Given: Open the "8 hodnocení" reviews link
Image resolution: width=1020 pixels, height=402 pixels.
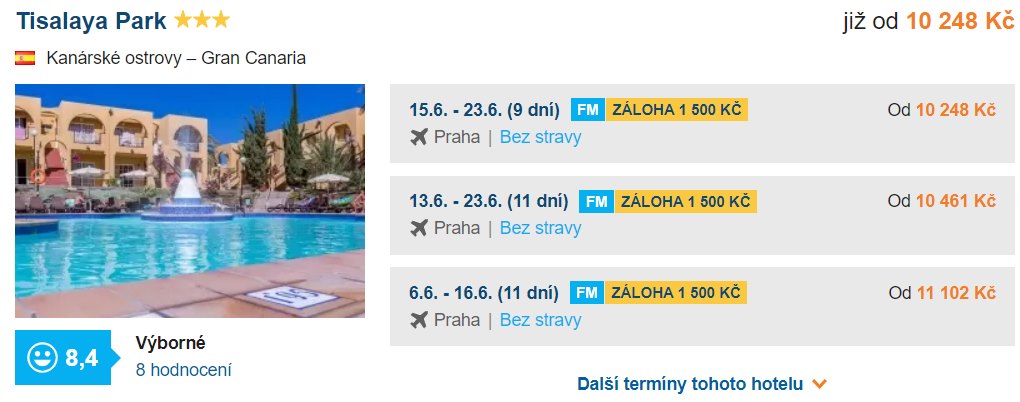Looking at the screenshot, I should pos(184,370).
